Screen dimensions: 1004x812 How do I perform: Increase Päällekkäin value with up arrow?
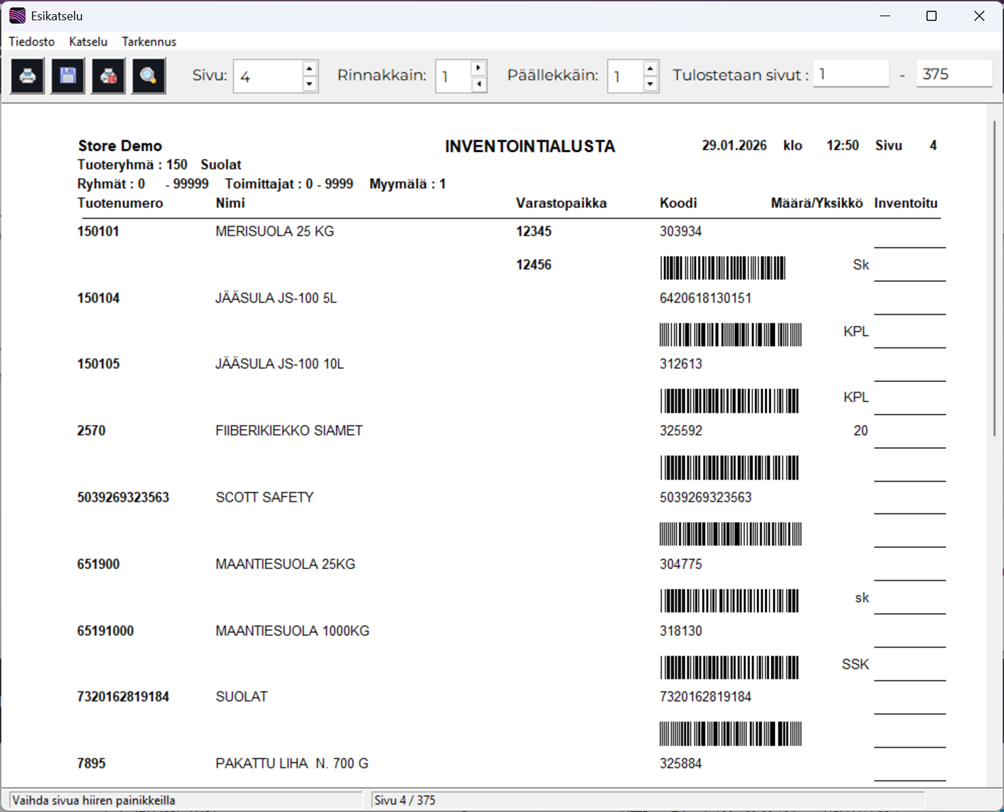point(651,69)
